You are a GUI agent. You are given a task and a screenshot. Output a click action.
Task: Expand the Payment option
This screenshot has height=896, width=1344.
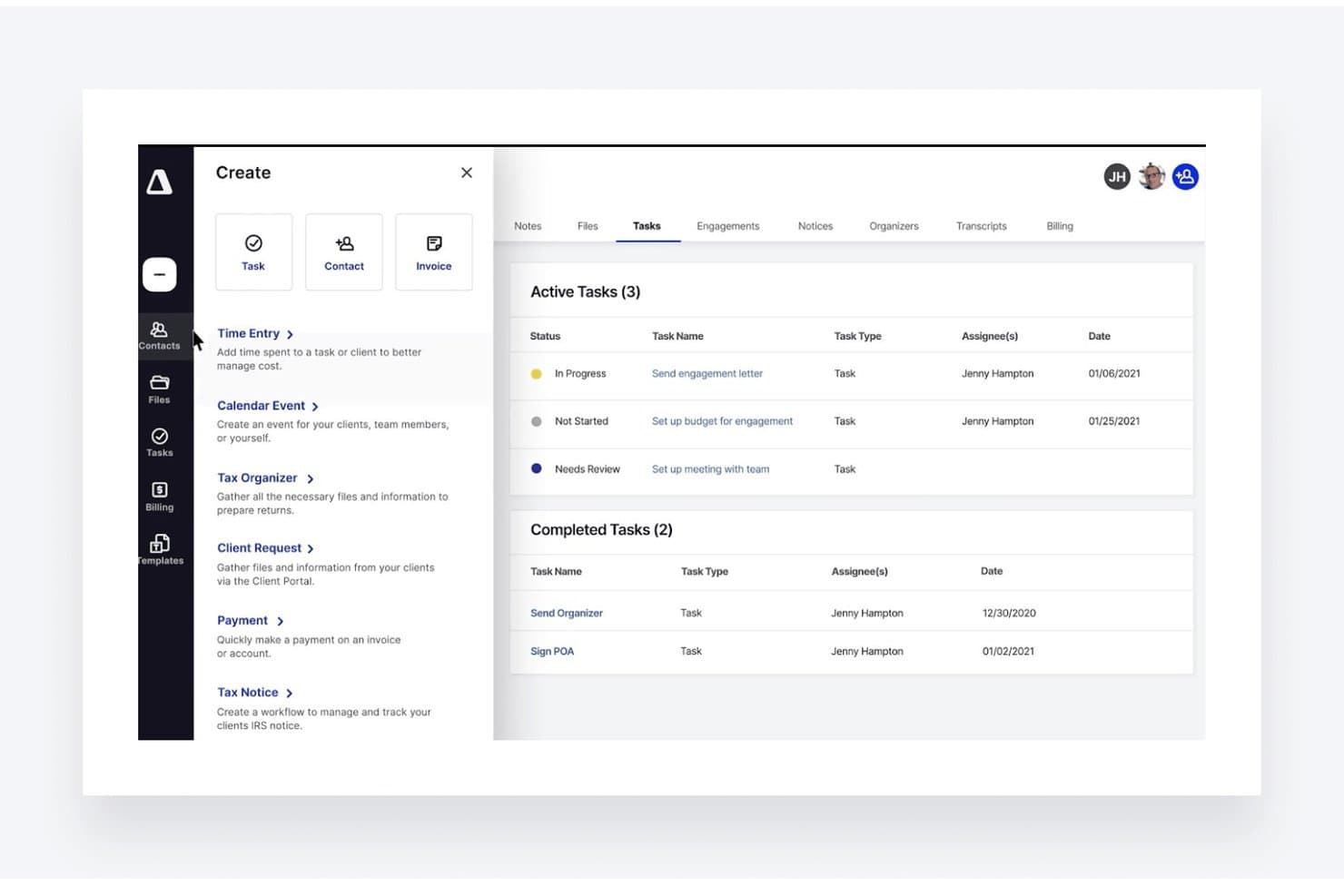point(251,621)
